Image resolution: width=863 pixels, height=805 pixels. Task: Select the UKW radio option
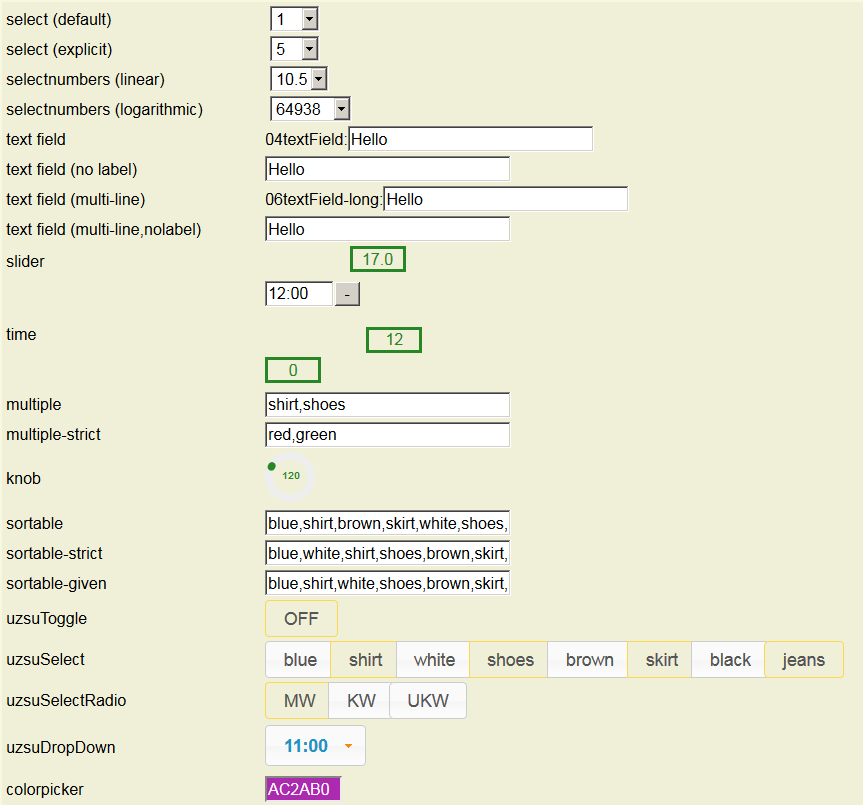[427, 701]
